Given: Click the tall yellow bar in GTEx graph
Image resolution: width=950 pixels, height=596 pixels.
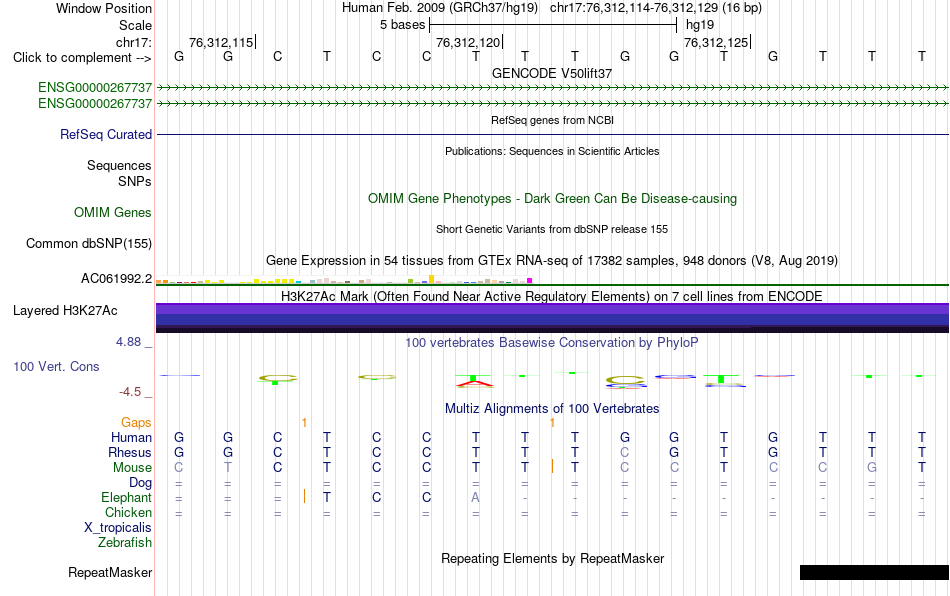Looking at the screenshot, I should pyautogui.click(x=431, y=279).
